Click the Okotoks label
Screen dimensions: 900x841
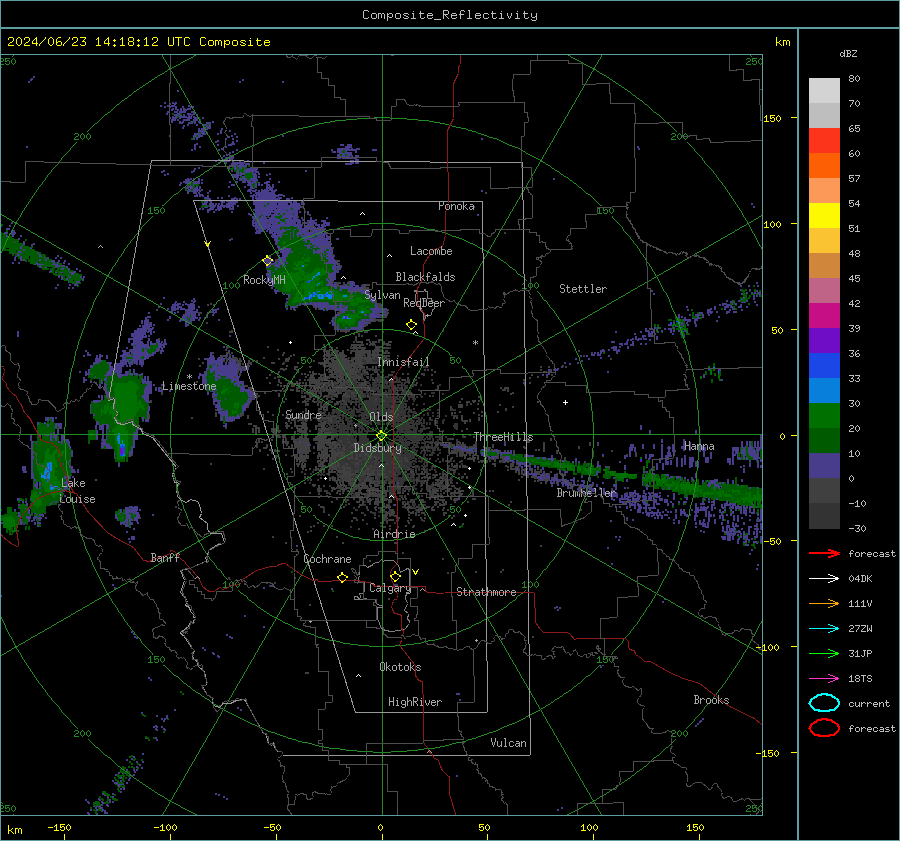click(x=400, y=667)
